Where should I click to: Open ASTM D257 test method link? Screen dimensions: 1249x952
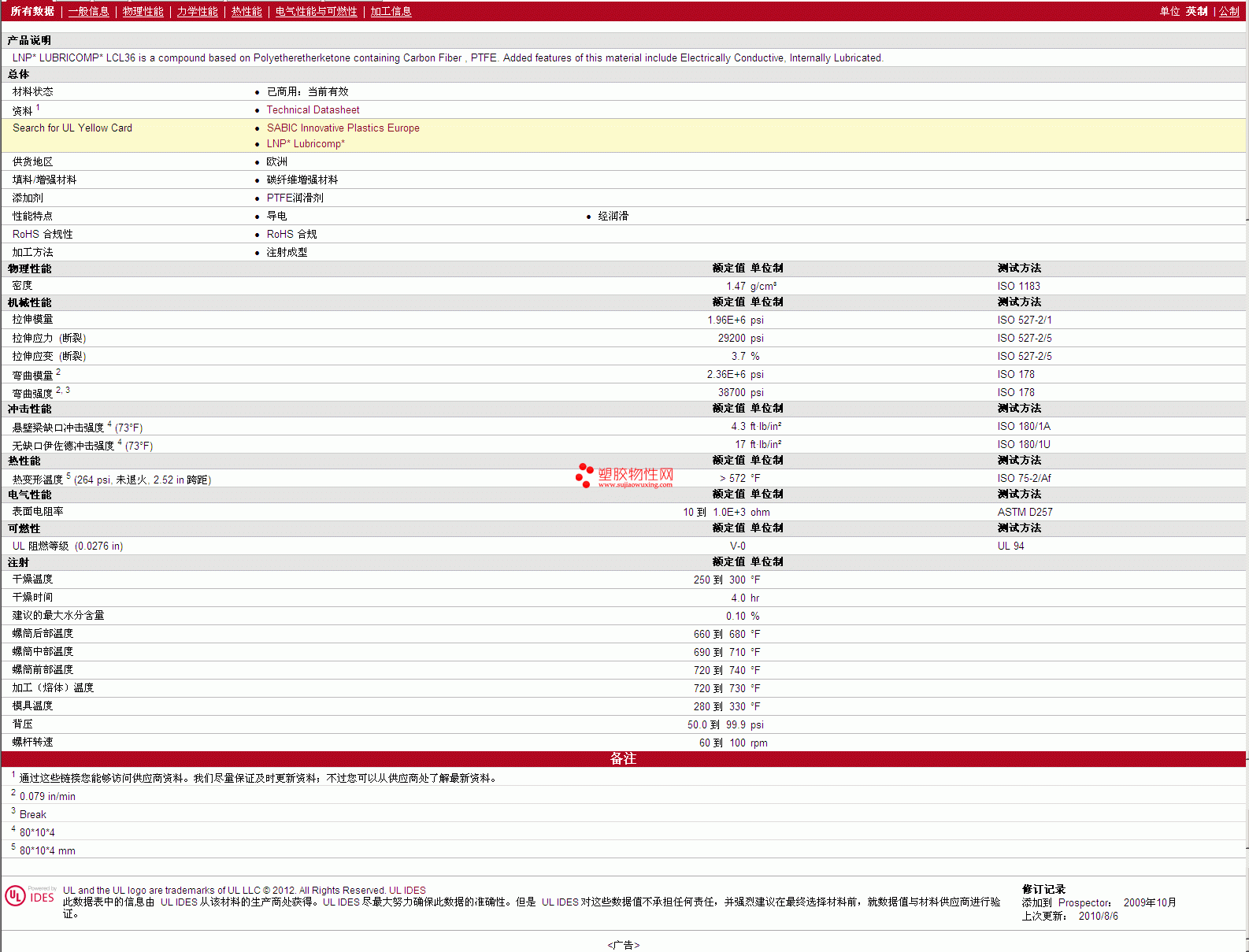pyautogui.click(x=1025, y=512)
